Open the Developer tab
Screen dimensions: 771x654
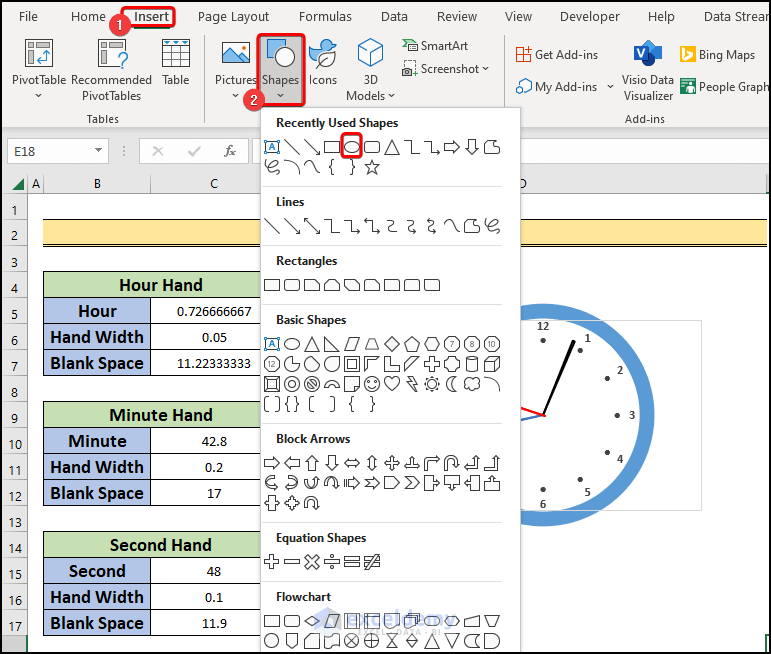(x=590, y=17)
